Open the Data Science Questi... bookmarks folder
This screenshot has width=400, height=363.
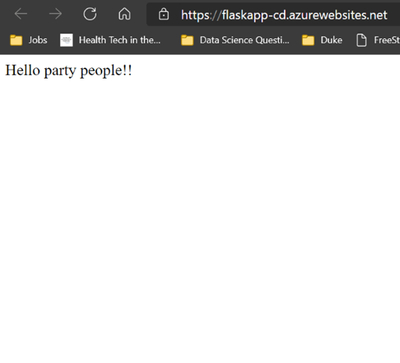tap(235, 40)
